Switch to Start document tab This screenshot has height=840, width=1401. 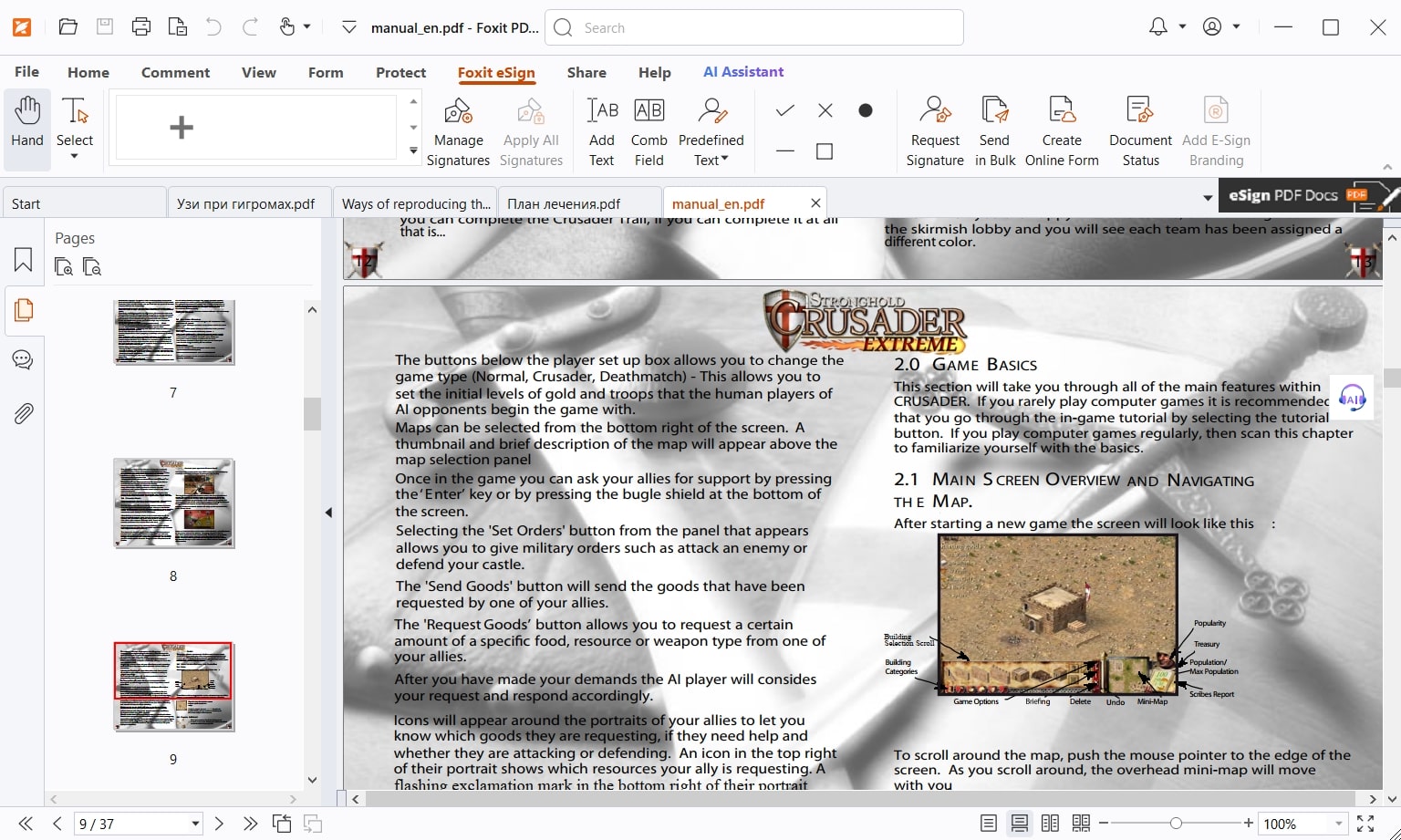point(84,203)
